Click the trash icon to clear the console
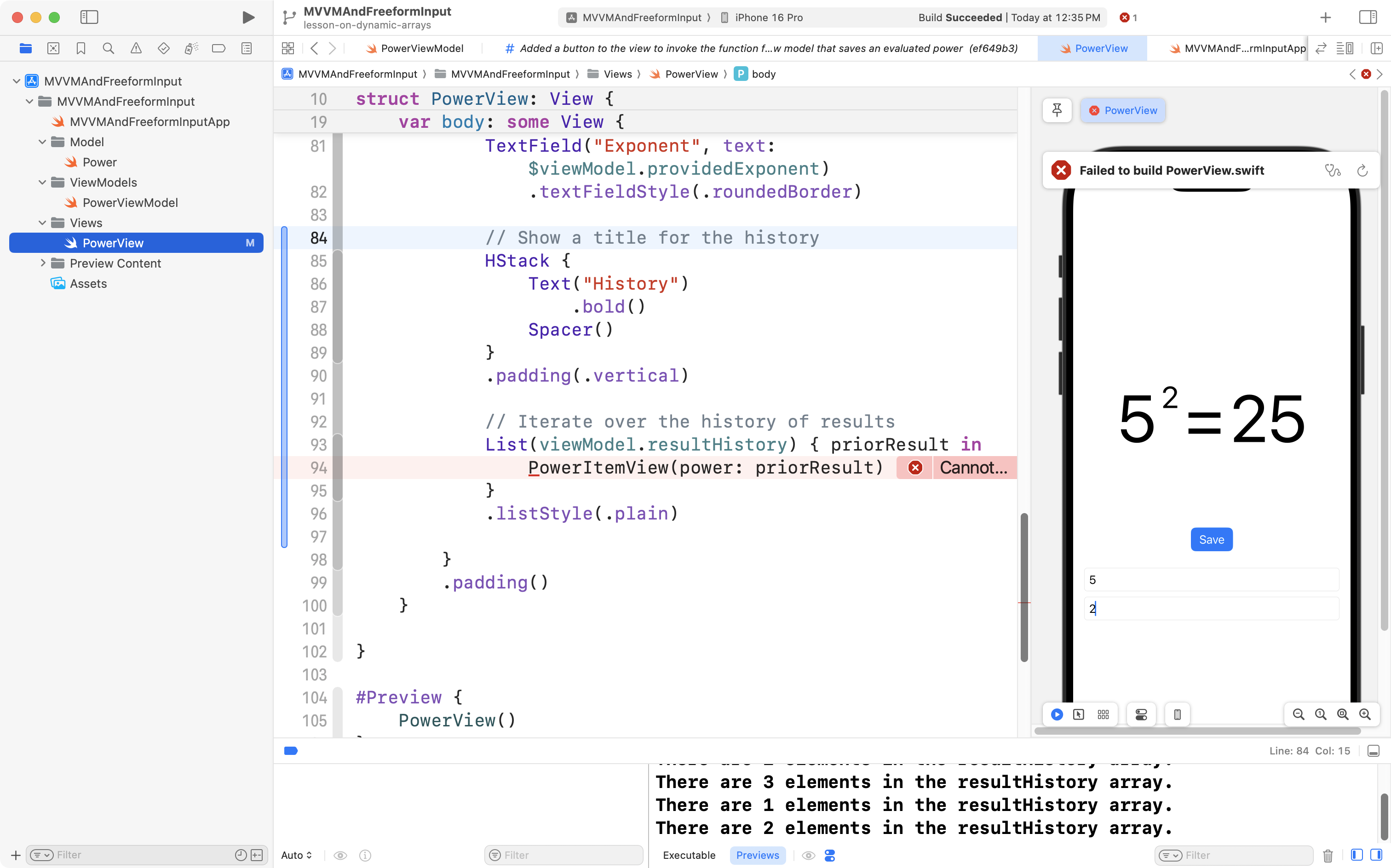Viewport: 1391px width, 868px height. pos(1328,856)
